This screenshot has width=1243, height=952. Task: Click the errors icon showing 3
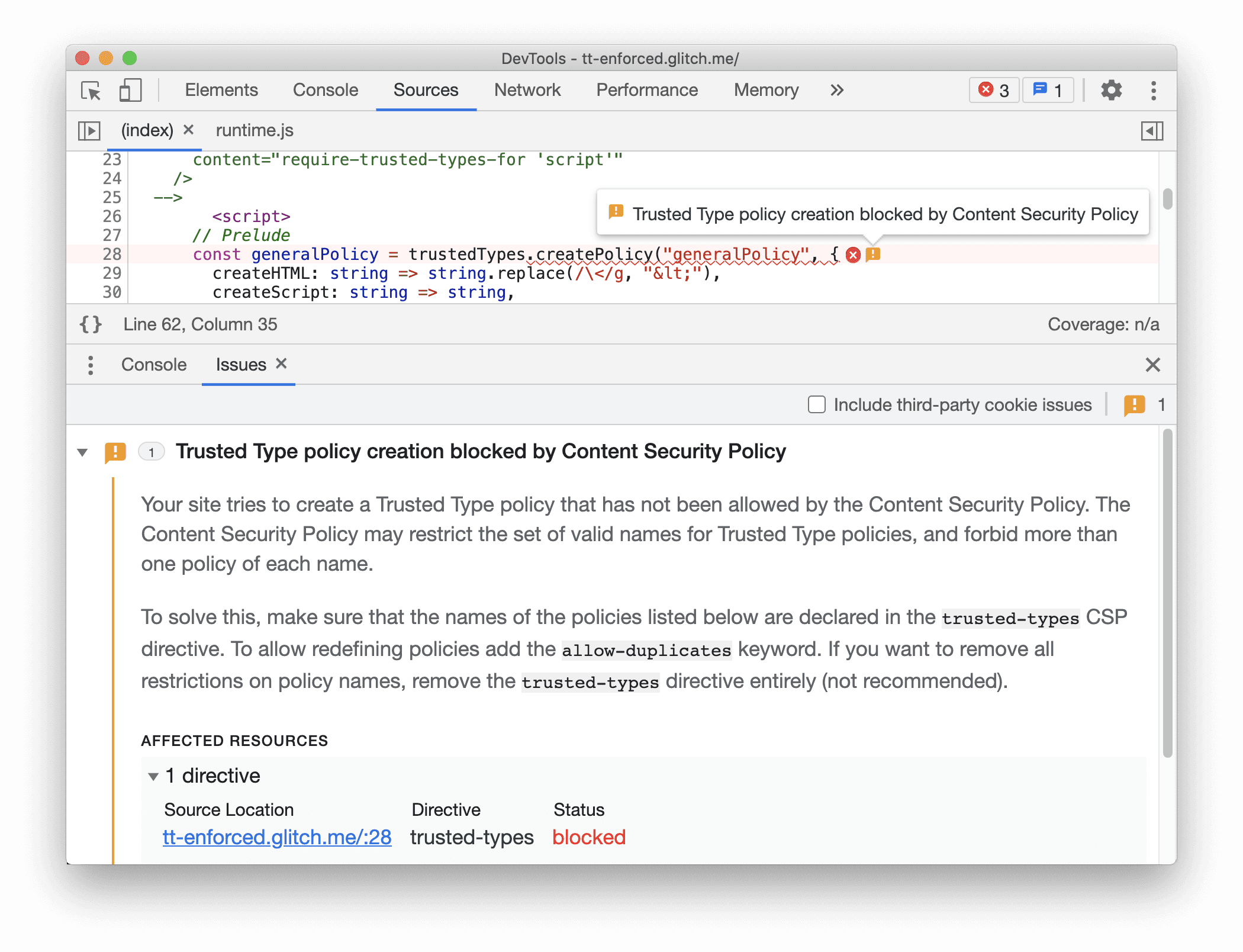point(990,90)
